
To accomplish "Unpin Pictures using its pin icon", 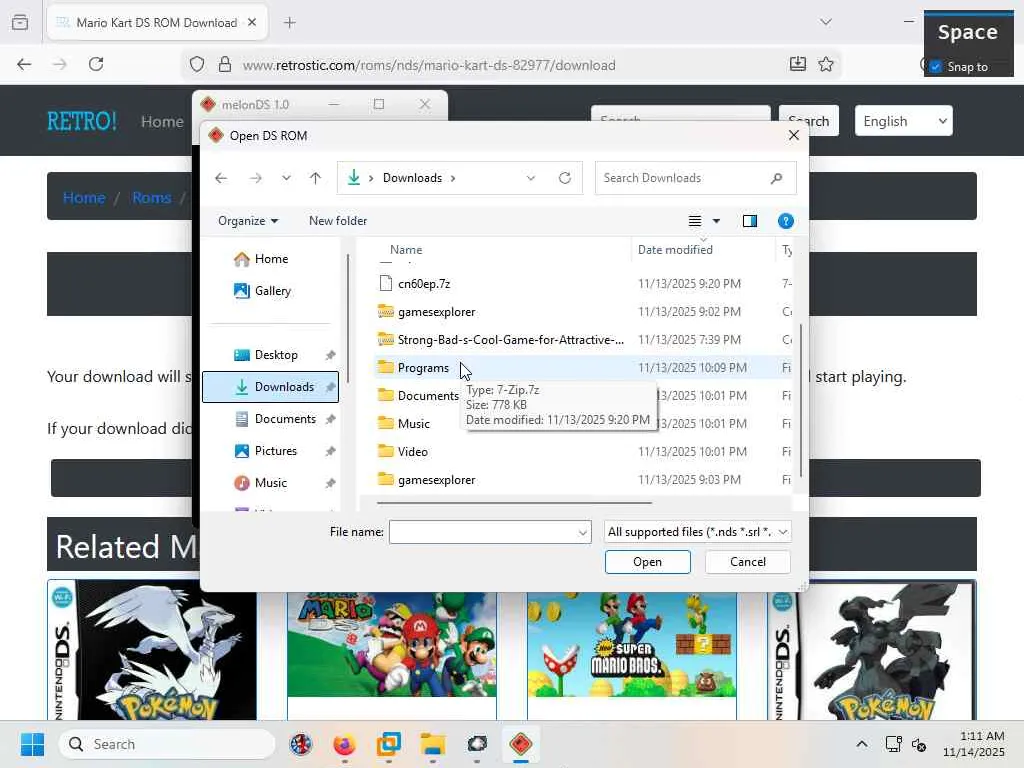I will click(x=330, y=451).
